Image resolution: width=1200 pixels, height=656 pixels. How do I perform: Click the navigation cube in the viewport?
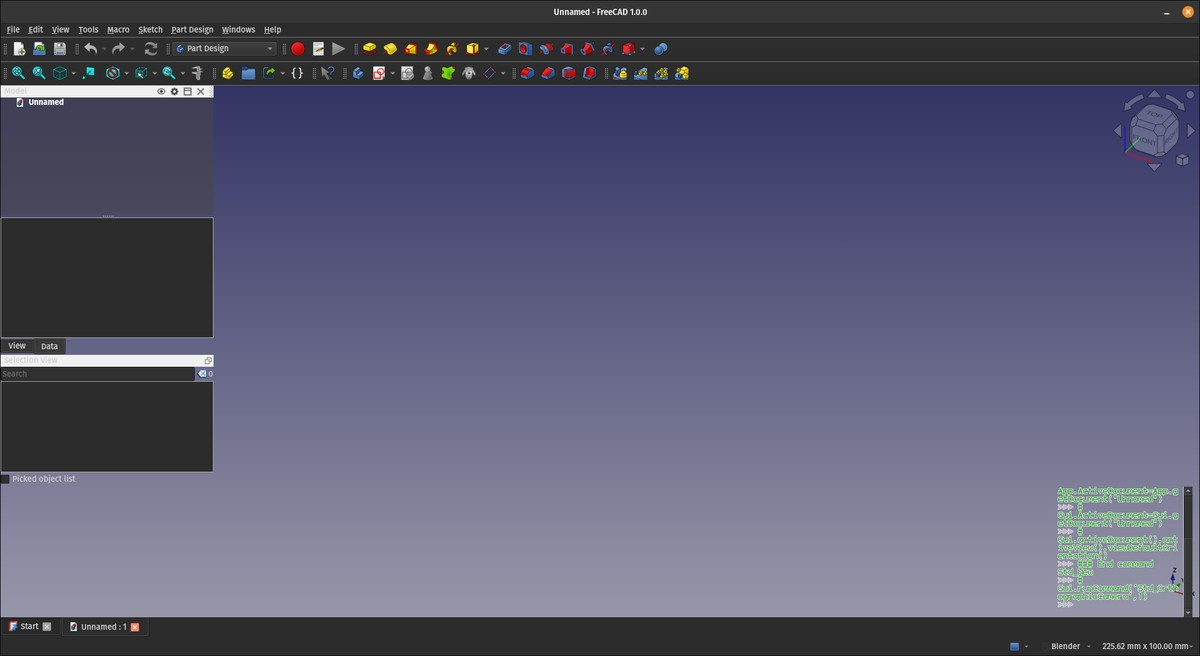[x=1153, y=130]
